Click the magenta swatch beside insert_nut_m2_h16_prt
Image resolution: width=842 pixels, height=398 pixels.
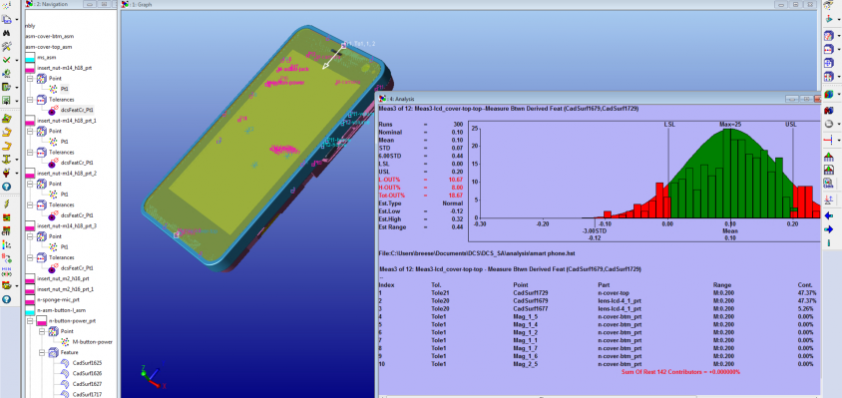point(30,279)
